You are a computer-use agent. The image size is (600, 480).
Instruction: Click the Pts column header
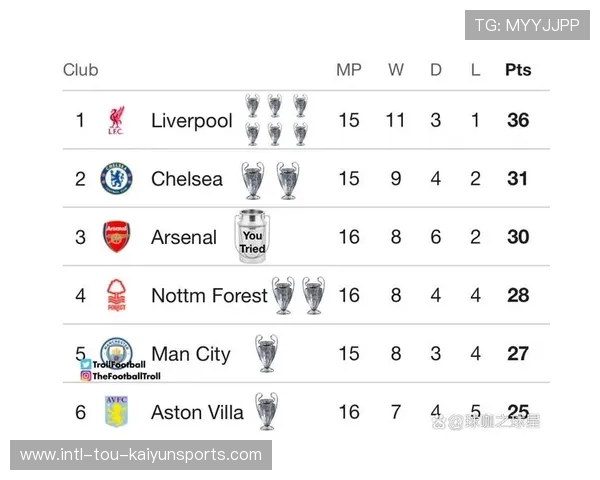pos(518,70)
